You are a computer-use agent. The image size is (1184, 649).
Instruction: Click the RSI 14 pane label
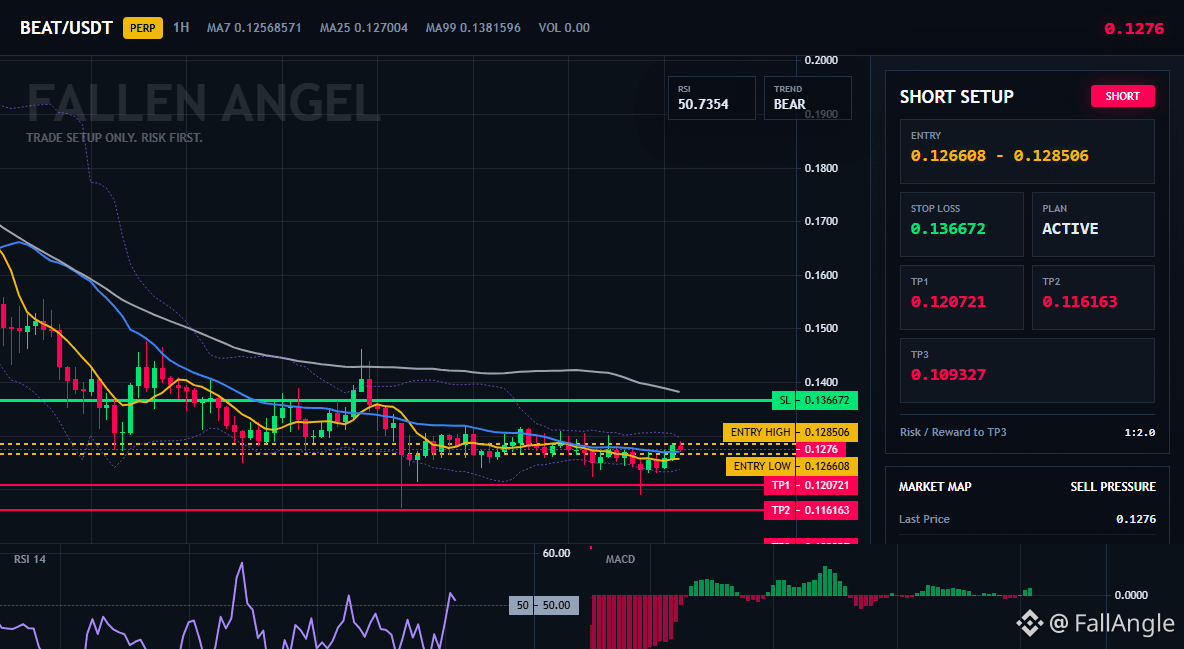[x=29, y=559]
